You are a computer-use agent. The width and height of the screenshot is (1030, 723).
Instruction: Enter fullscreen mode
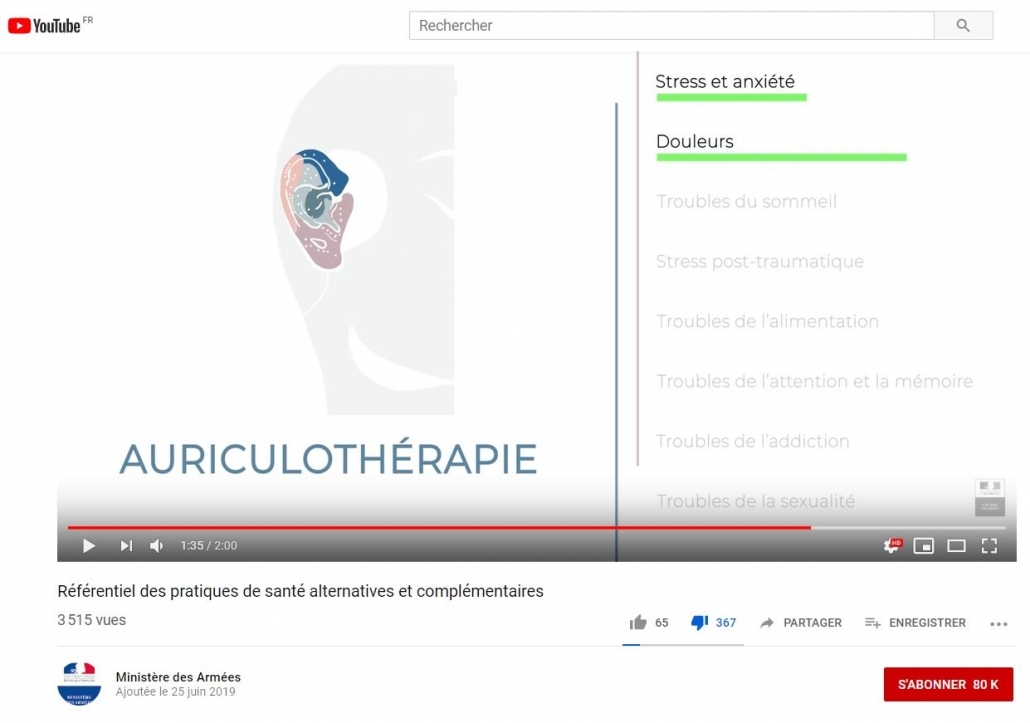[989, 546]
